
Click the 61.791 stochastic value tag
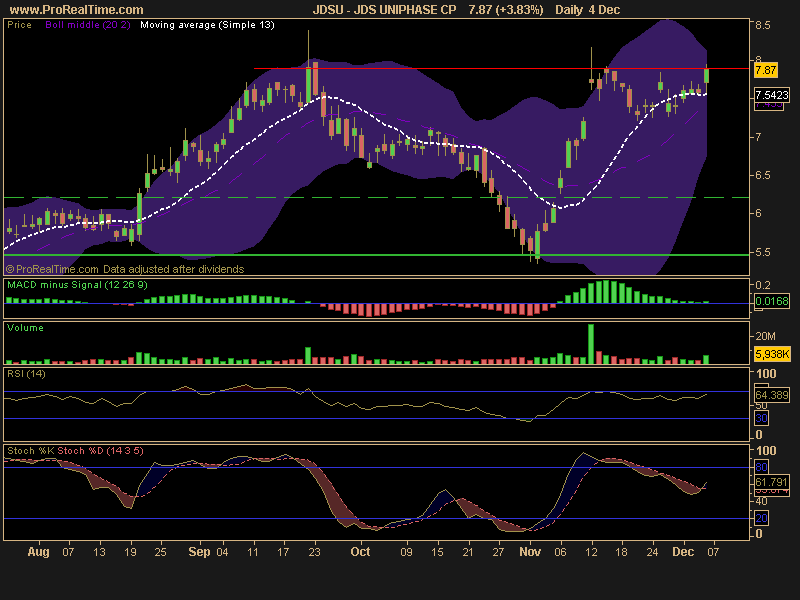pos(772,482)
